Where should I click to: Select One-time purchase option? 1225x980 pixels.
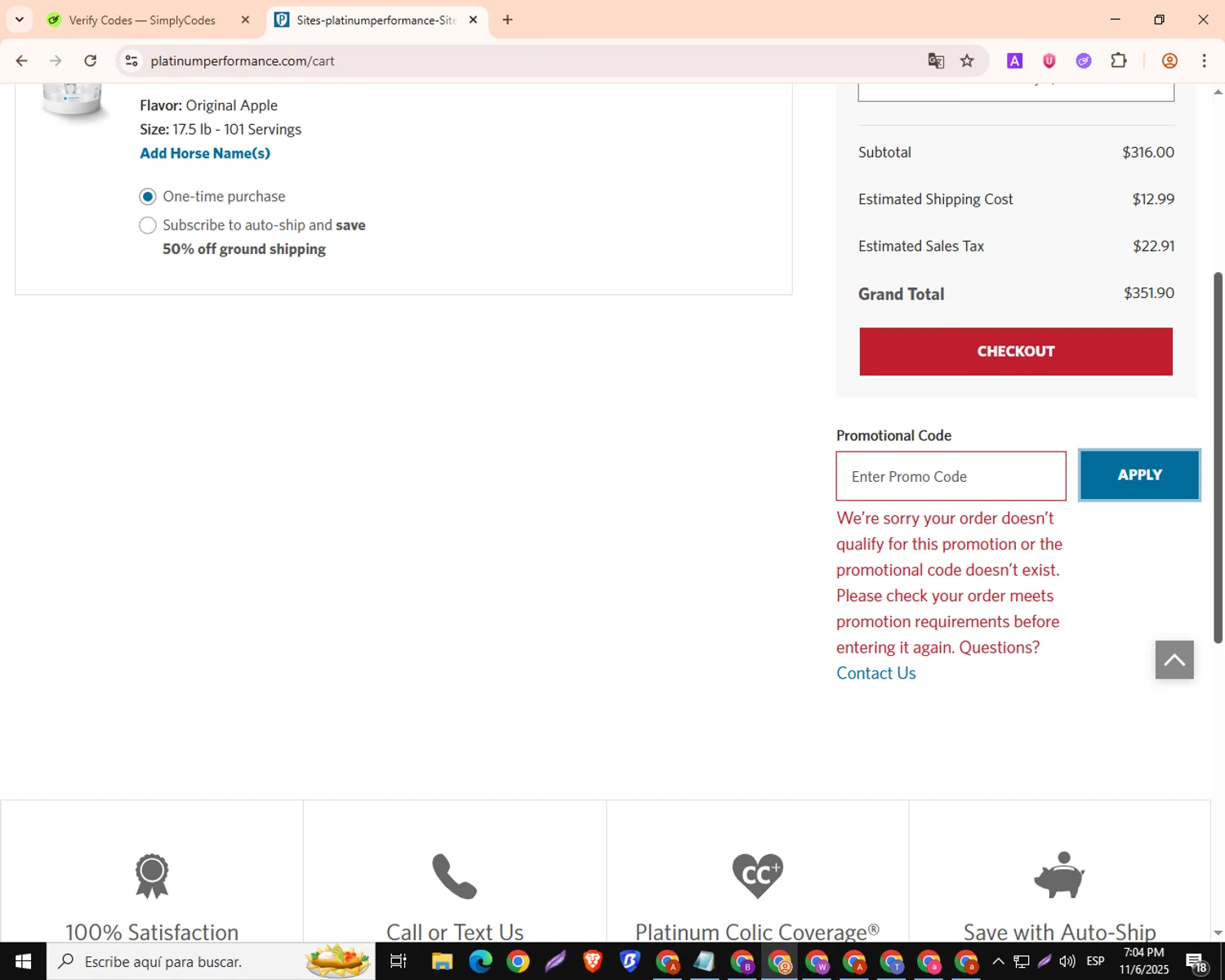click(x=148, y=197)
